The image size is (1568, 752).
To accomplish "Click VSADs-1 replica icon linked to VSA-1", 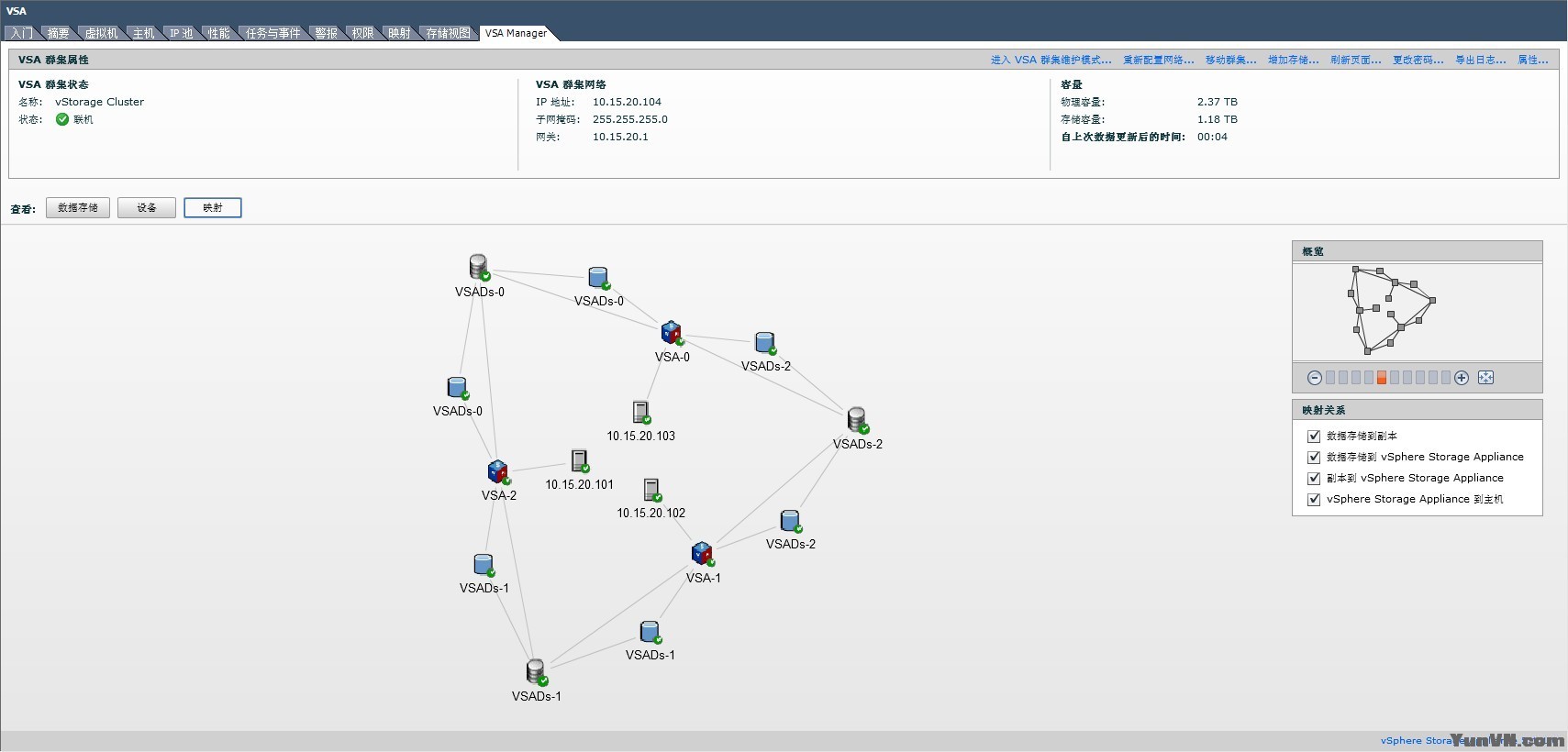I will click(x=651, y=632).
